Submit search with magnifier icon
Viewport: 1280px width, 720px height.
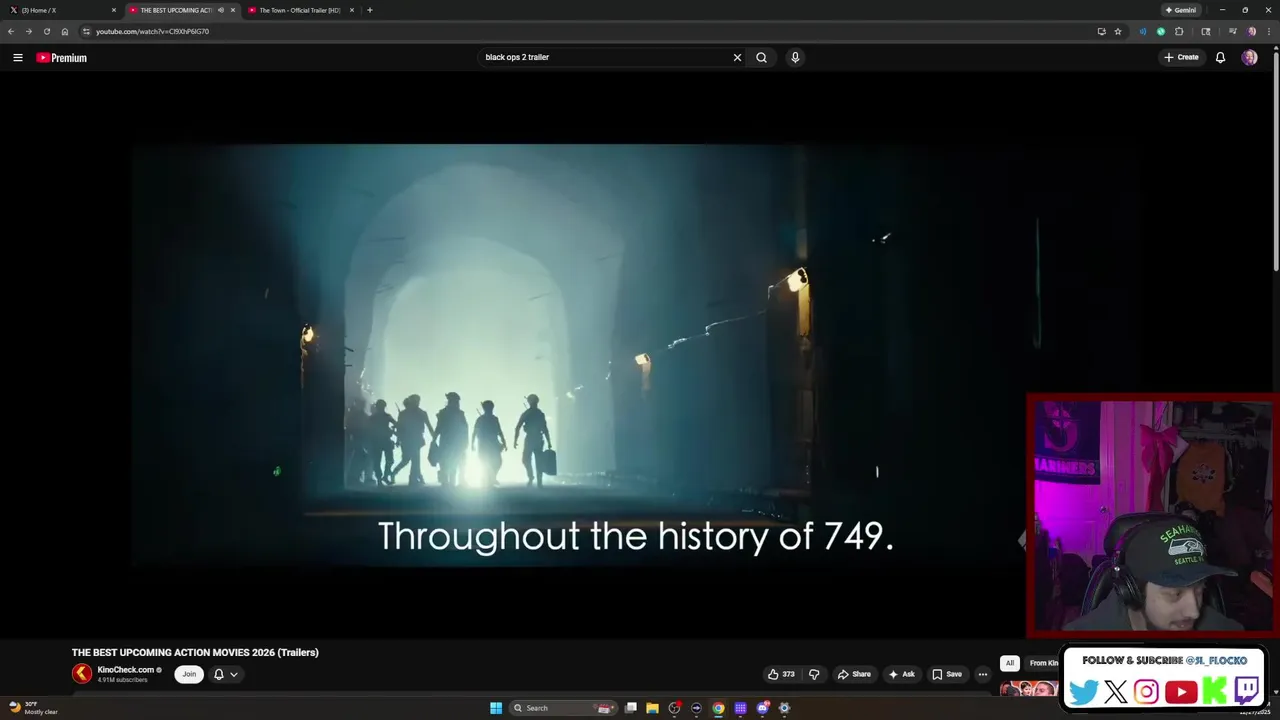click(761, 57)
